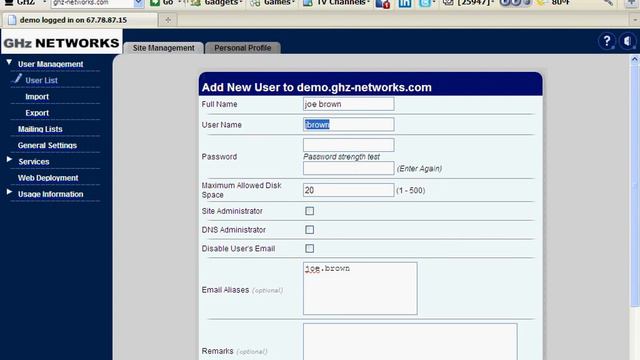Select the demo logged in browser tab
Image resolution: width=640 pixels, height=360 pixels.
tap(80, 20)
